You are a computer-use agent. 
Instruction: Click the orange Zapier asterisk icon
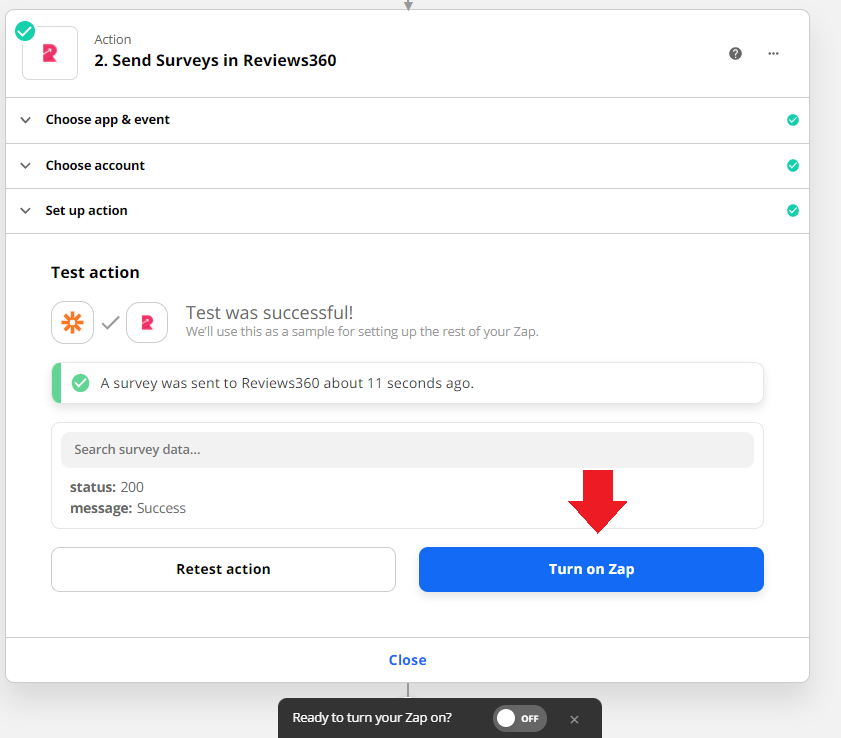(72, 322)
